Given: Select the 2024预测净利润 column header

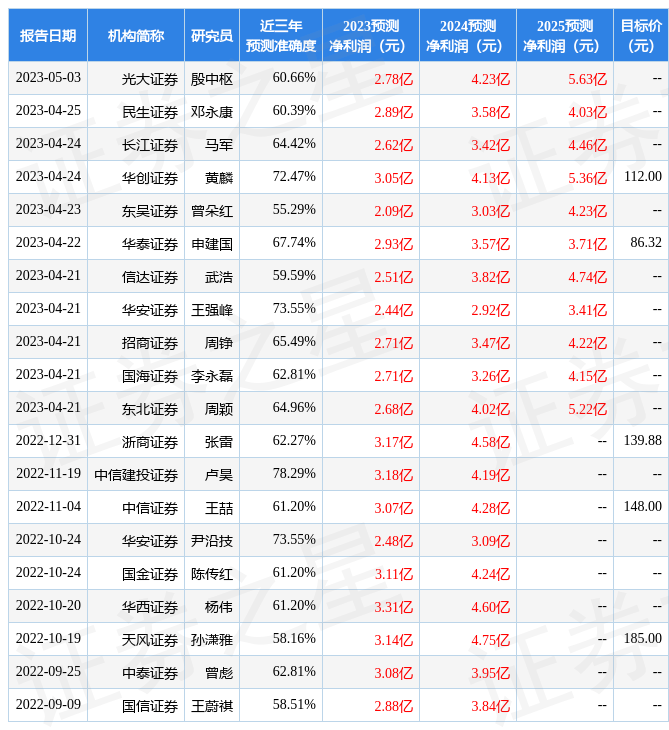Looking at the screenshot, I should coord(468,36).
